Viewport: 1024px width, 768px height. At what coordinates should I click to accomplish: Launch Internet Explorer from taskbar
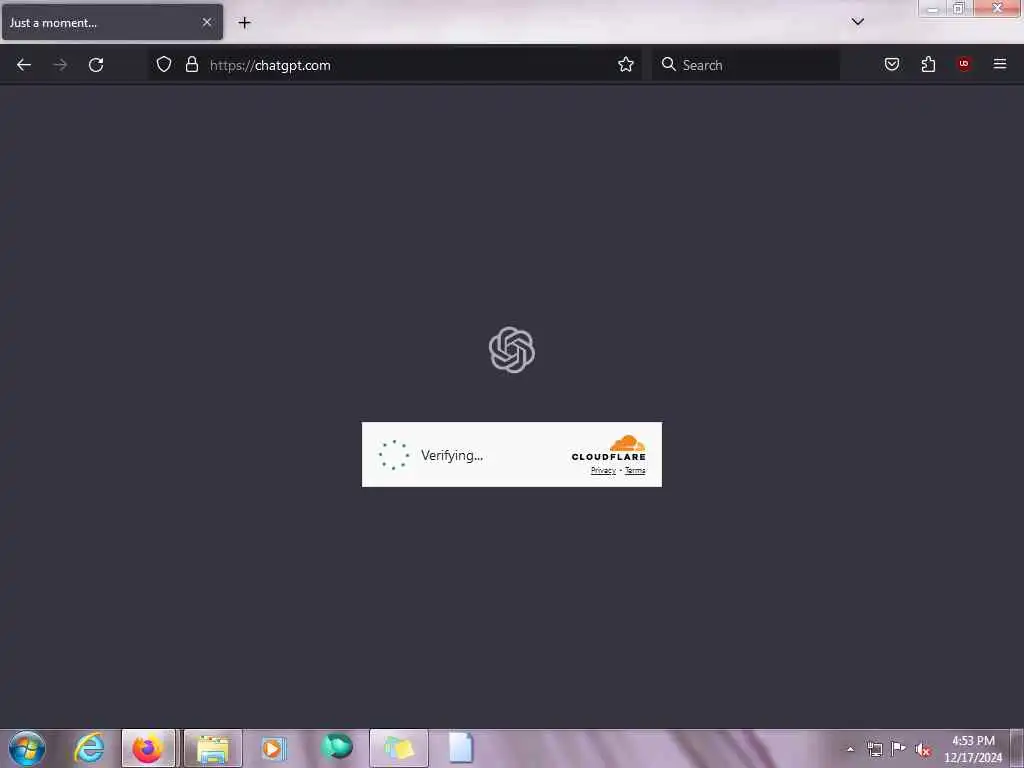tap(89, 748)
